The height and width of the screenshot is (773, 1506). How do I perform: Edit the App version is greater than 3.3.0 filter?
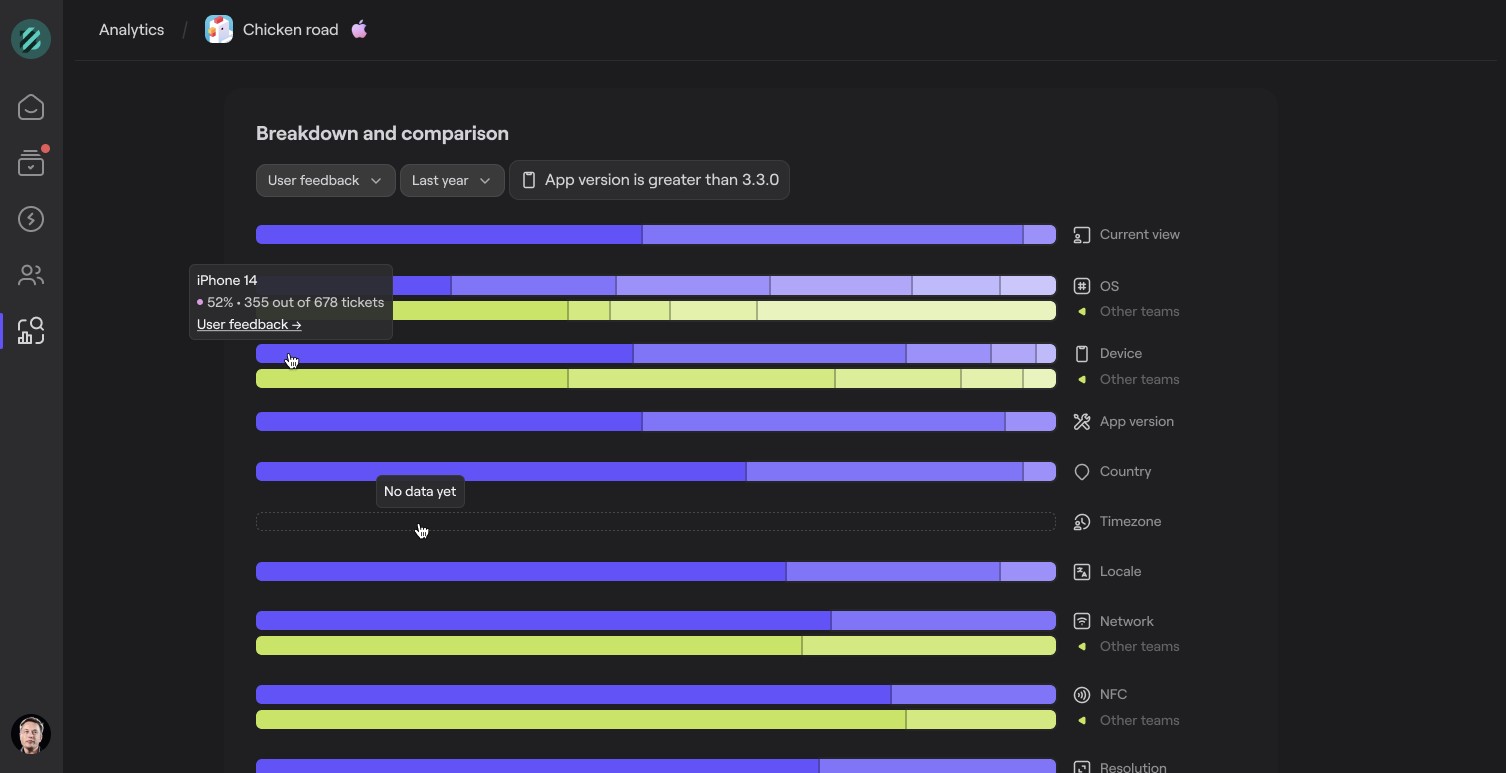coord(649,180)
